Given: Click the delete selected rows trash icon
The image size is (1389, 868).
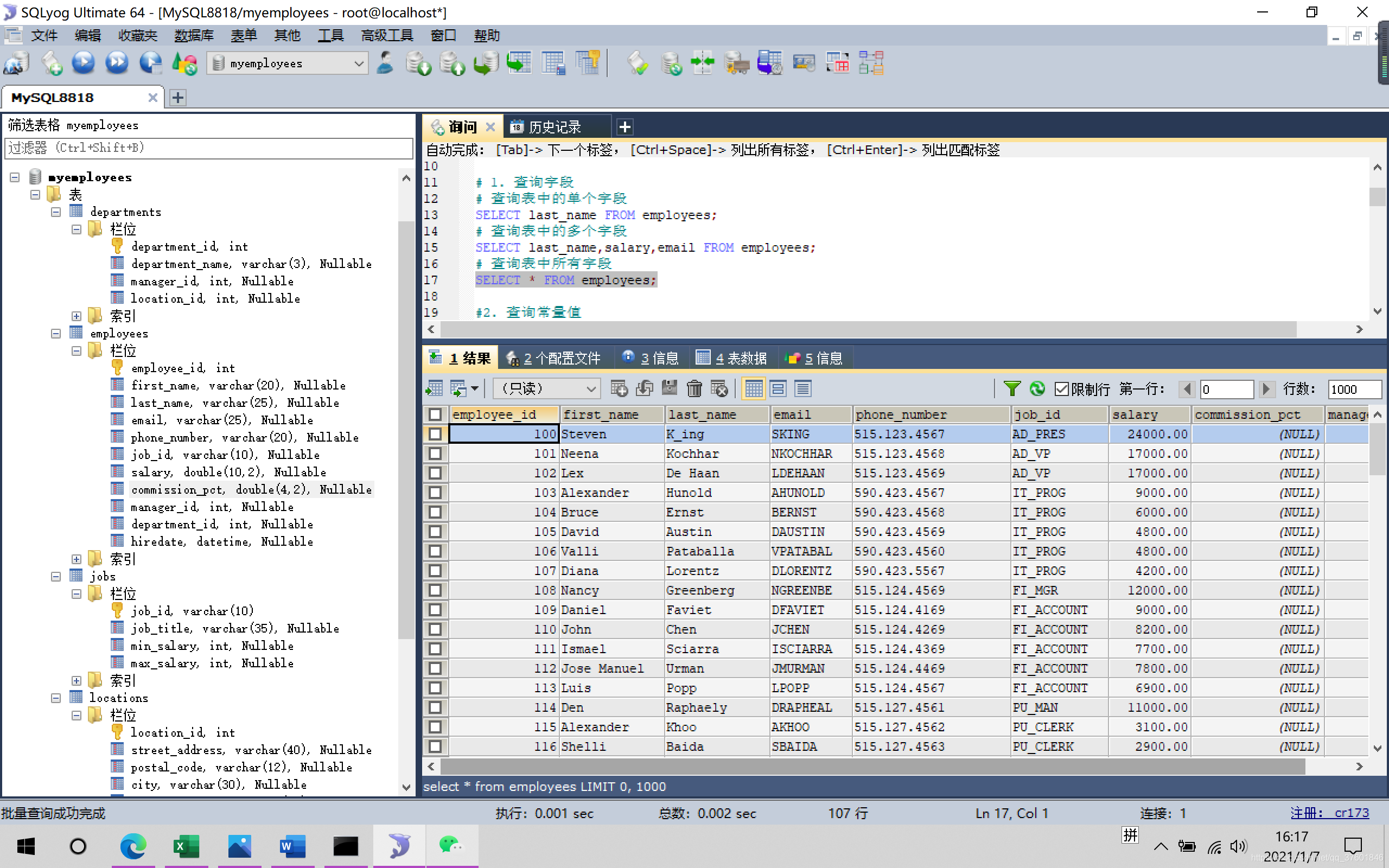Looking at the screenshot, I should 694,388.
